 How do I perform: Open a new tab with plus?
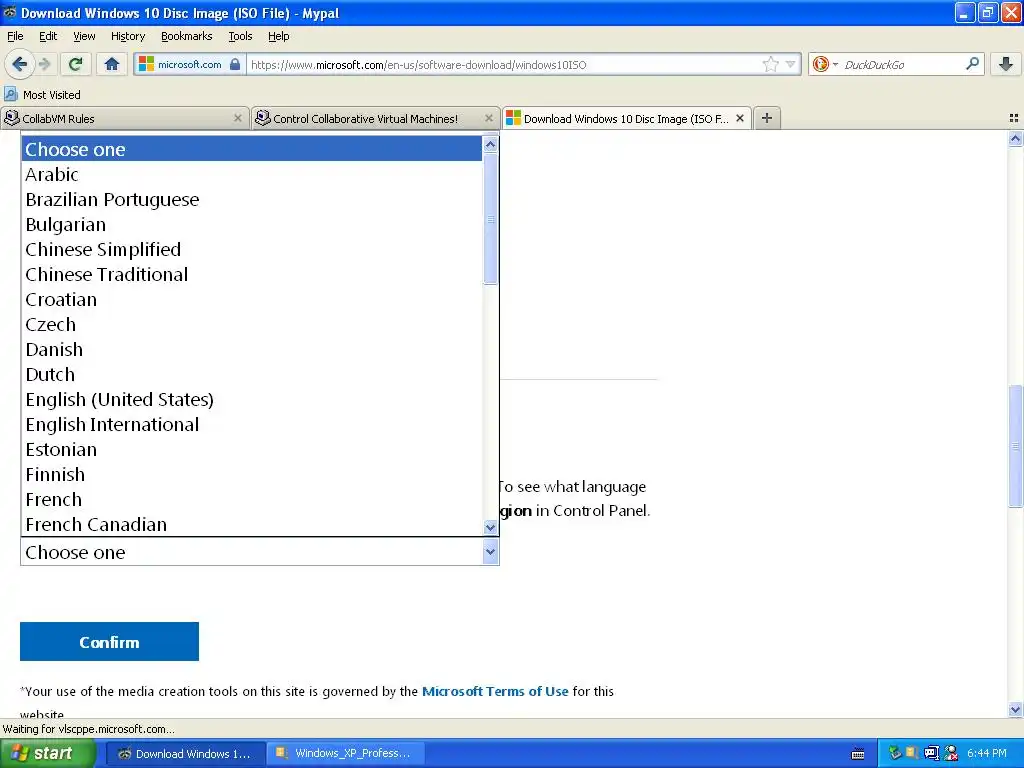tap(767, 118)
